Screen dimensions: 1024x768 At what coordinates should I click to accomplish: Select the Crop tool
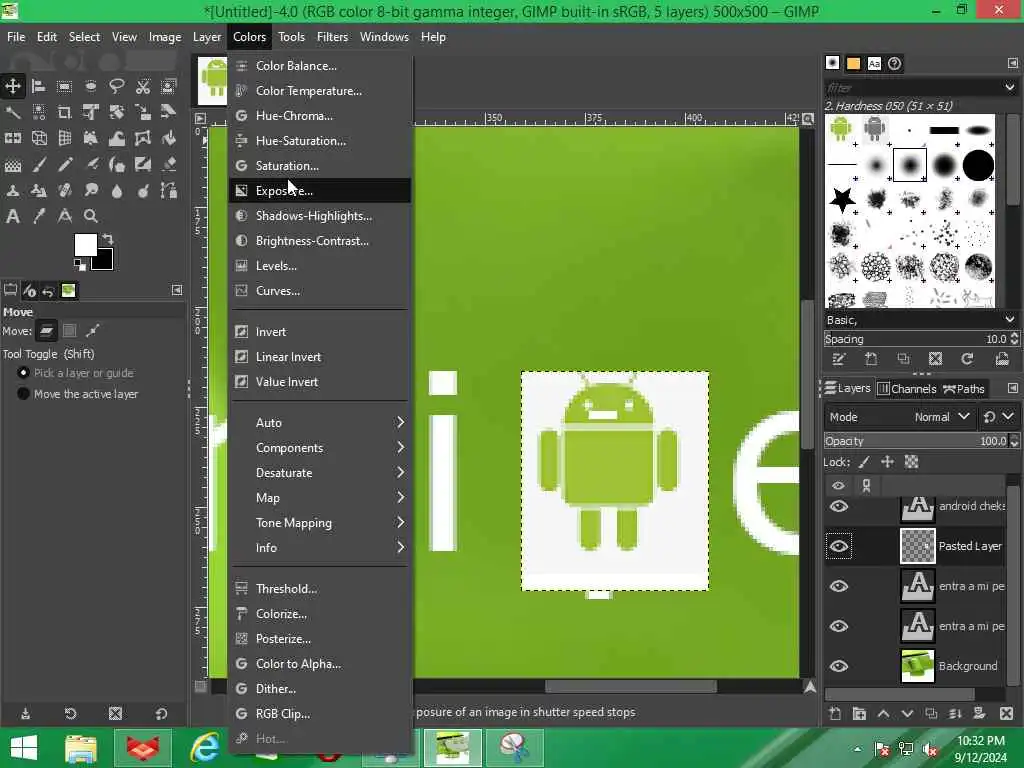coord(64,112)
